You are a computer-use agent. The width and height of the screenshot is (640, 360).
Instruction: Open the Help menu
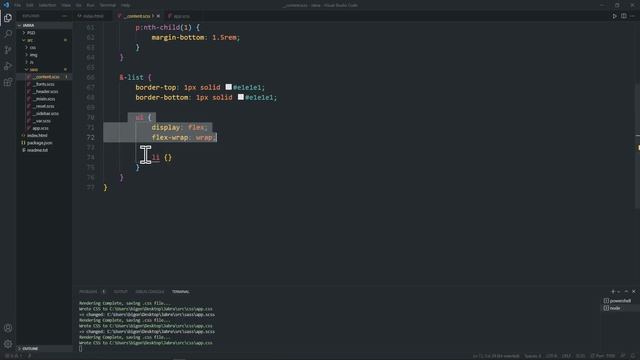[x=125, y=5]
